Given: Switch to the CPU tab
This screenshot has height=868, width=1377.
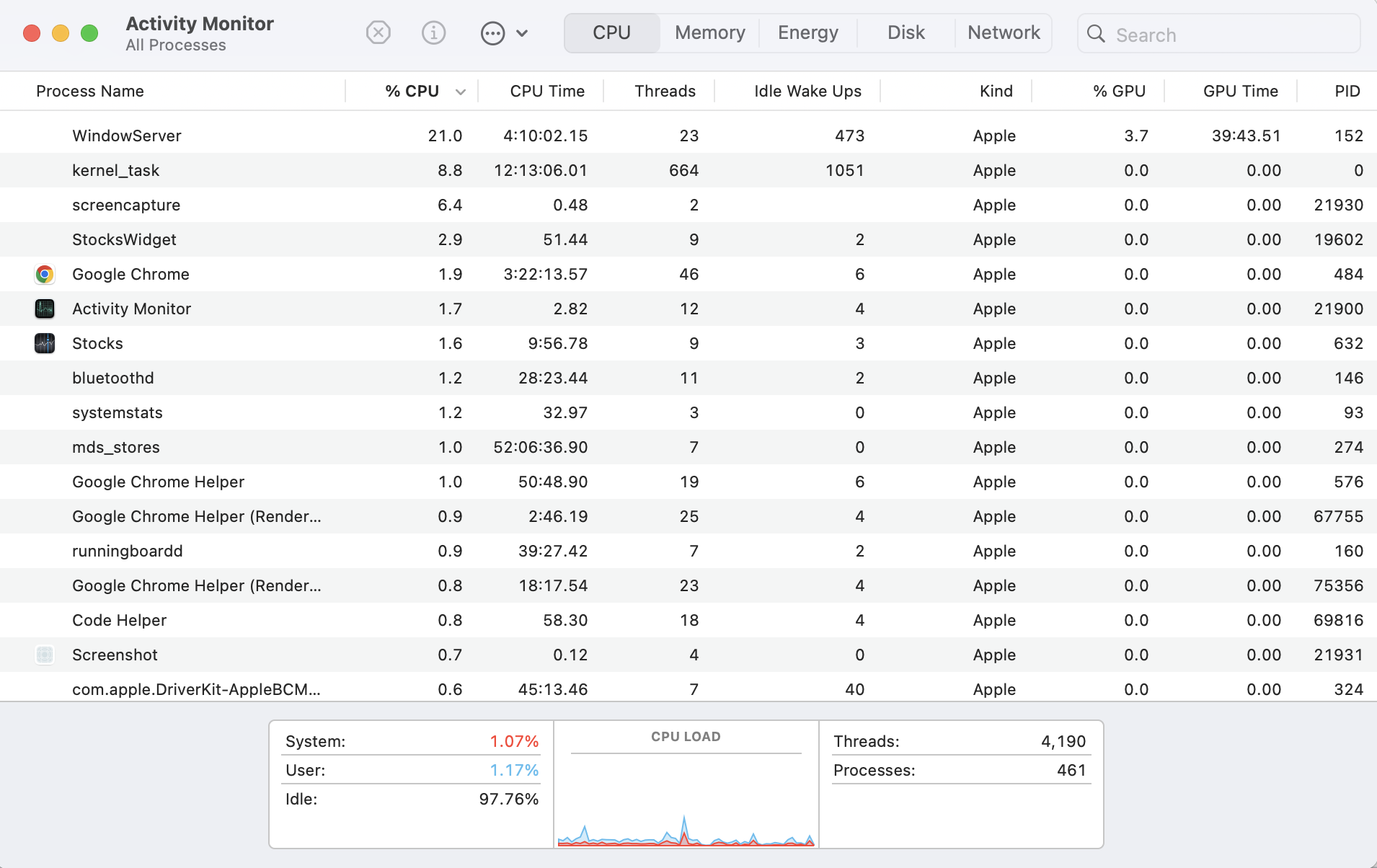Looking at the screenshot, I should (x=611, y=33).
